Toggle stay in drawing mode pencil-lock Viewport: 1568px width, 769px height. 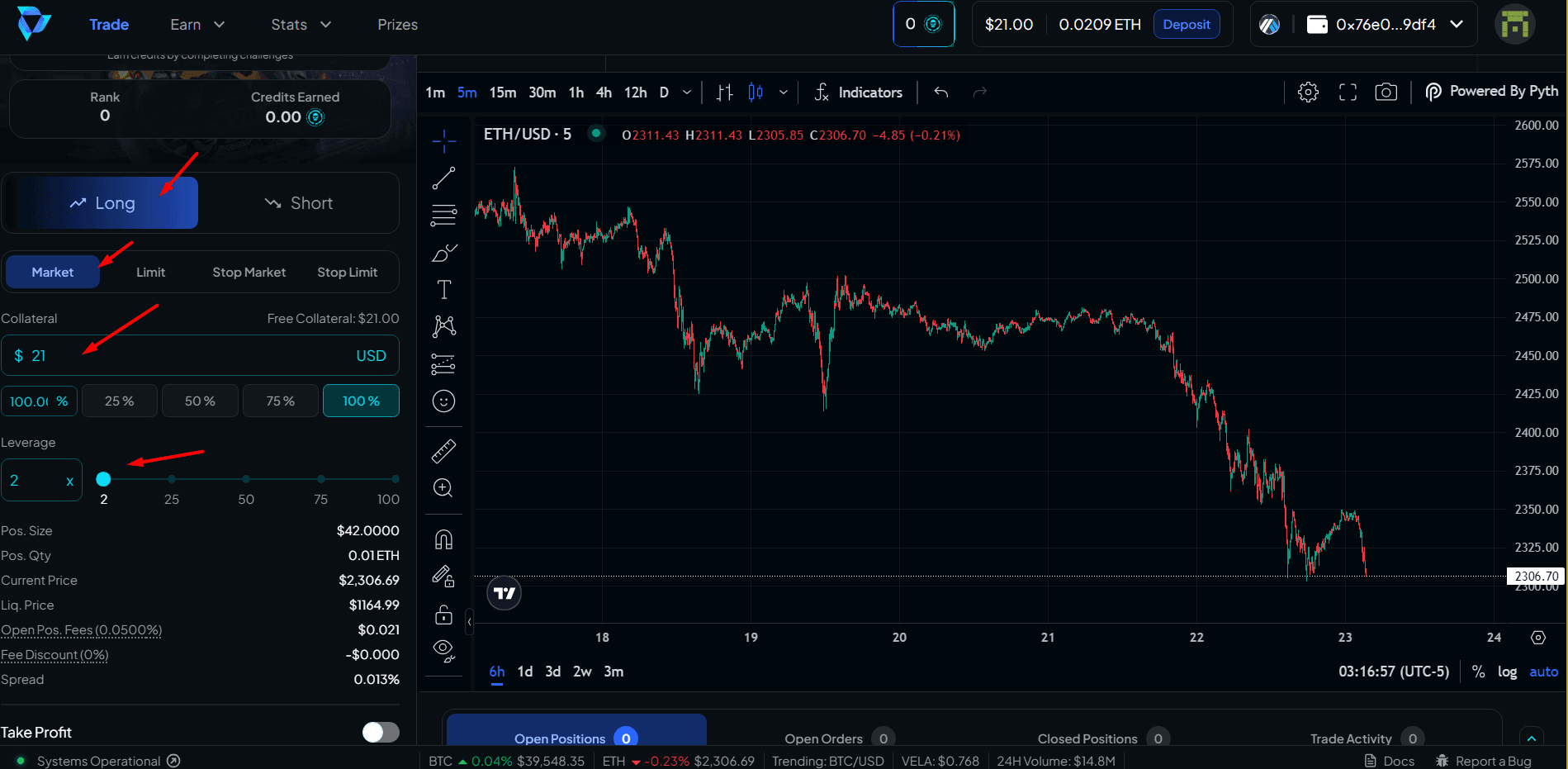point(443,577)
